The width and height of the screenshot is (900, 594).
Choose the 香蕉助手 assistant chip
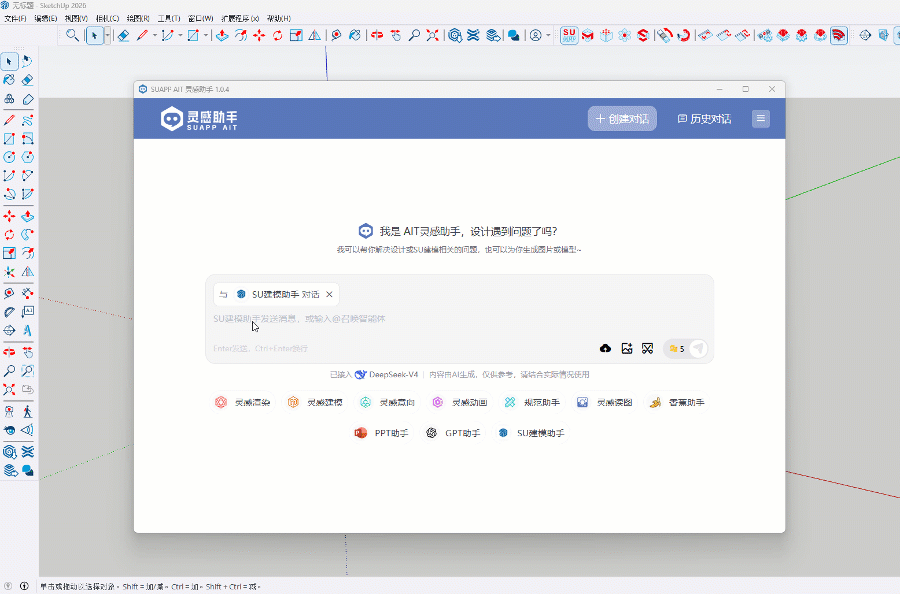[x=676, y=402]
